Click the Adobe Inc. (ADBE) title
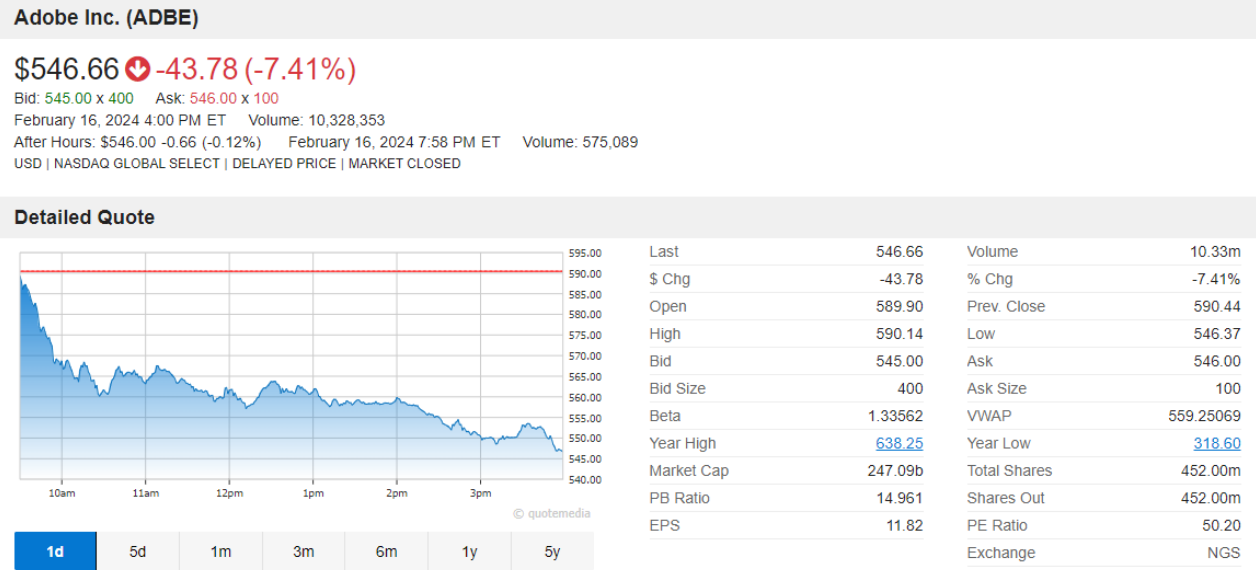Viewport: 1256px width, 570px height. pyautogui.click(x=106, y=18)
